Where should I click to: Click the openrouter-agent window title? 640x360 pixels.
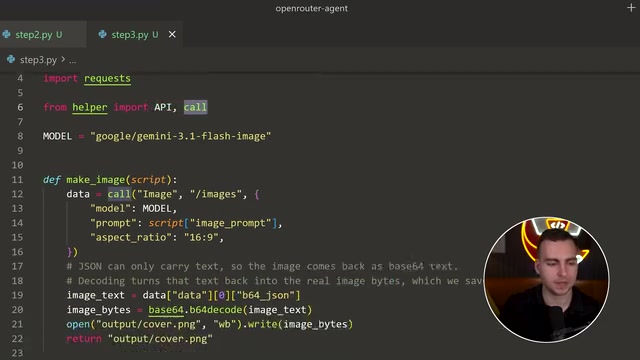coord(311,8)
